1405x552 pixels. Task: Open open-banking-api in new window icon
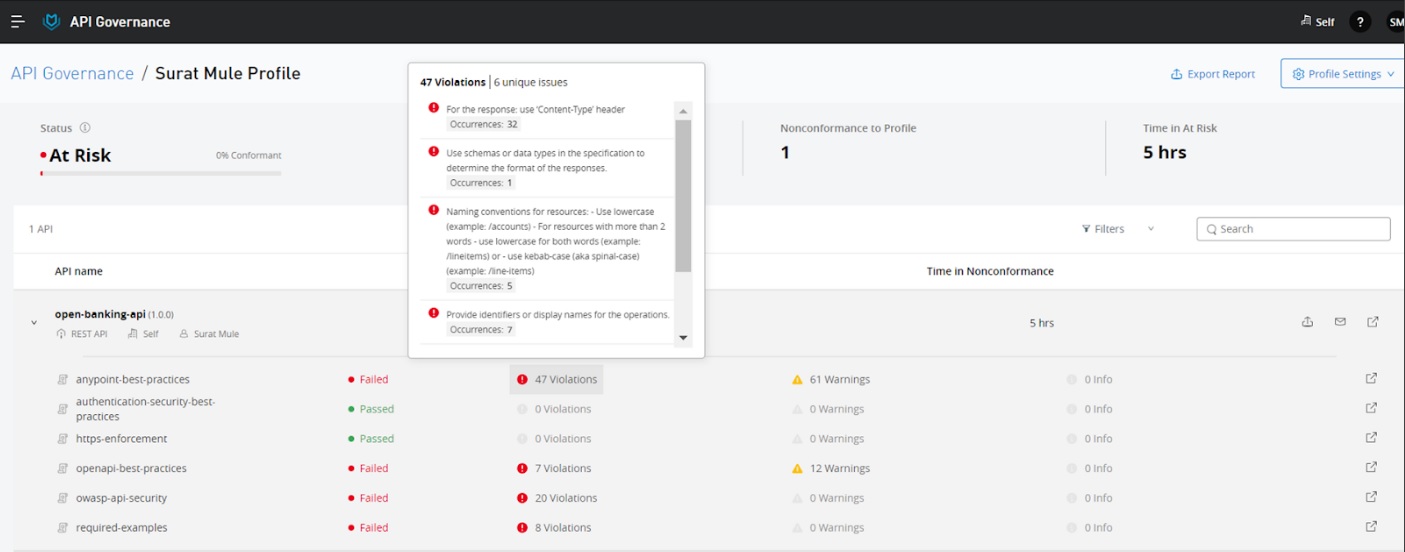[1373, 322]
